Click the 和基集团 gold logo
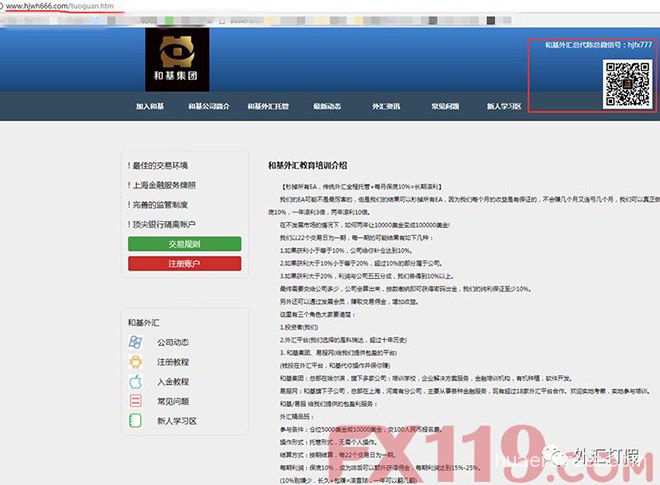 pyautogui.click(x=177, y=59)
